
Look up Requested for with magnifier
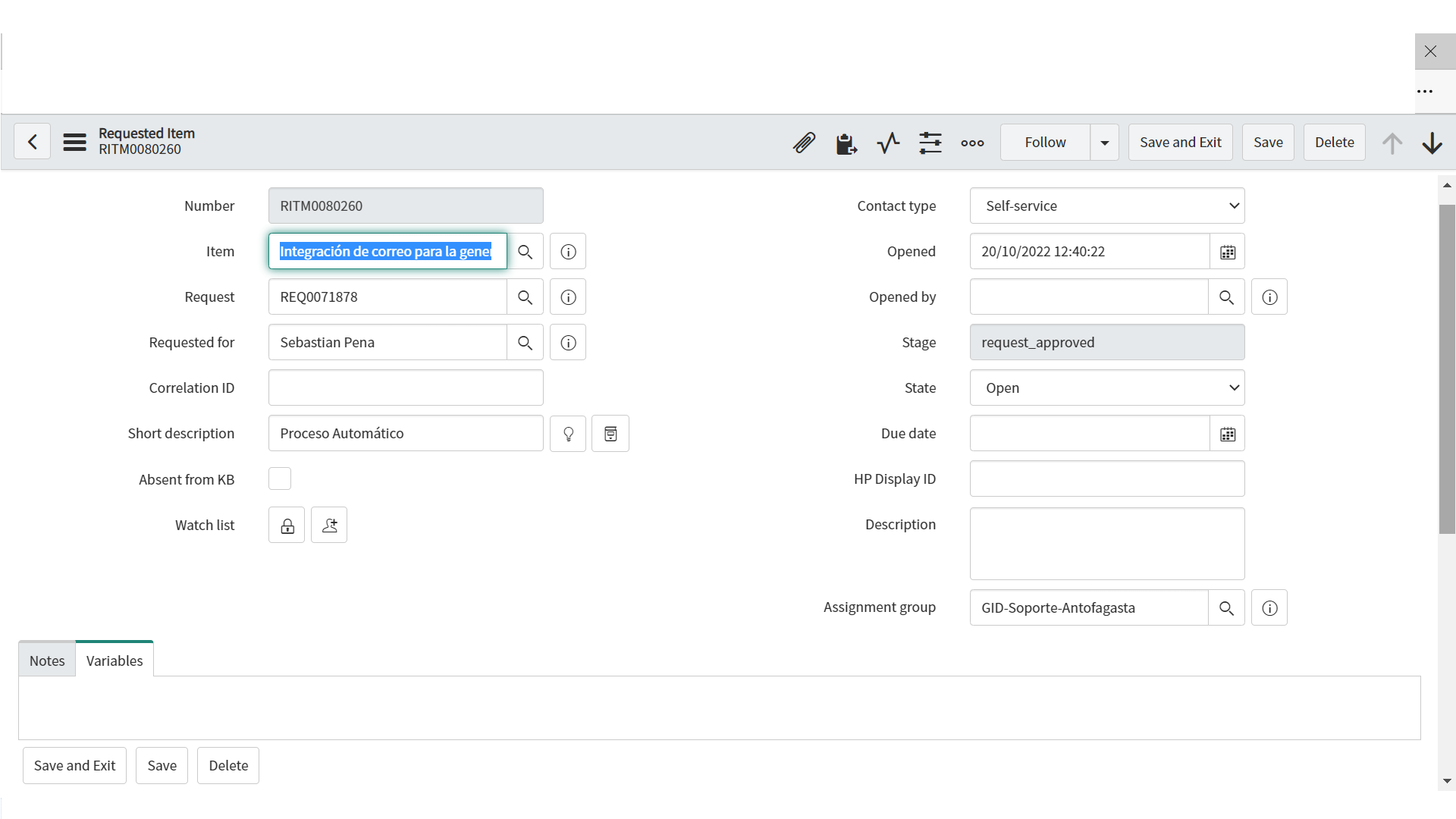pos(525,342)
